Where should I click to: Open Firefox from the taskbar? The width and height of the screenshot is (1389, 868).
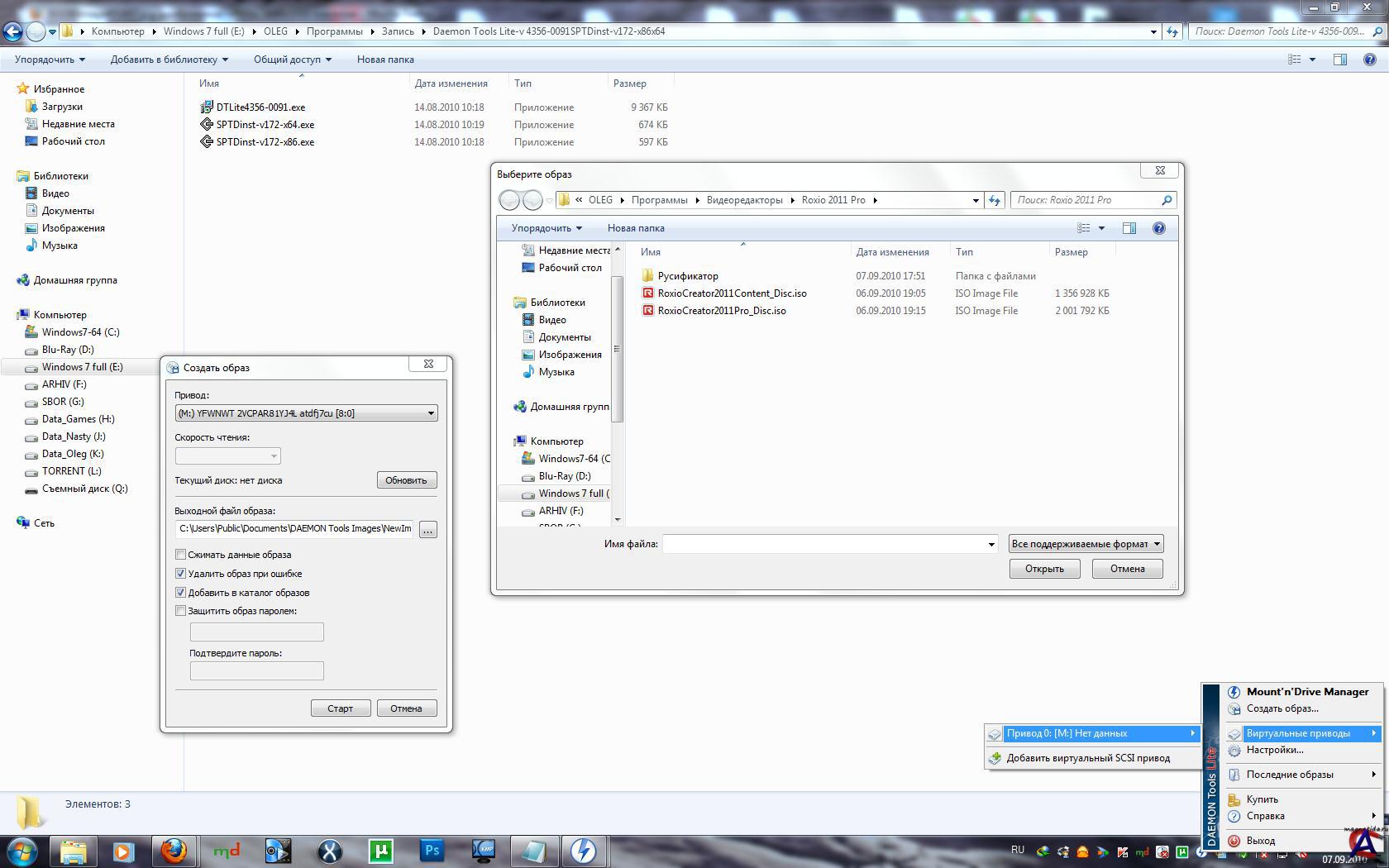pos(174,851)
